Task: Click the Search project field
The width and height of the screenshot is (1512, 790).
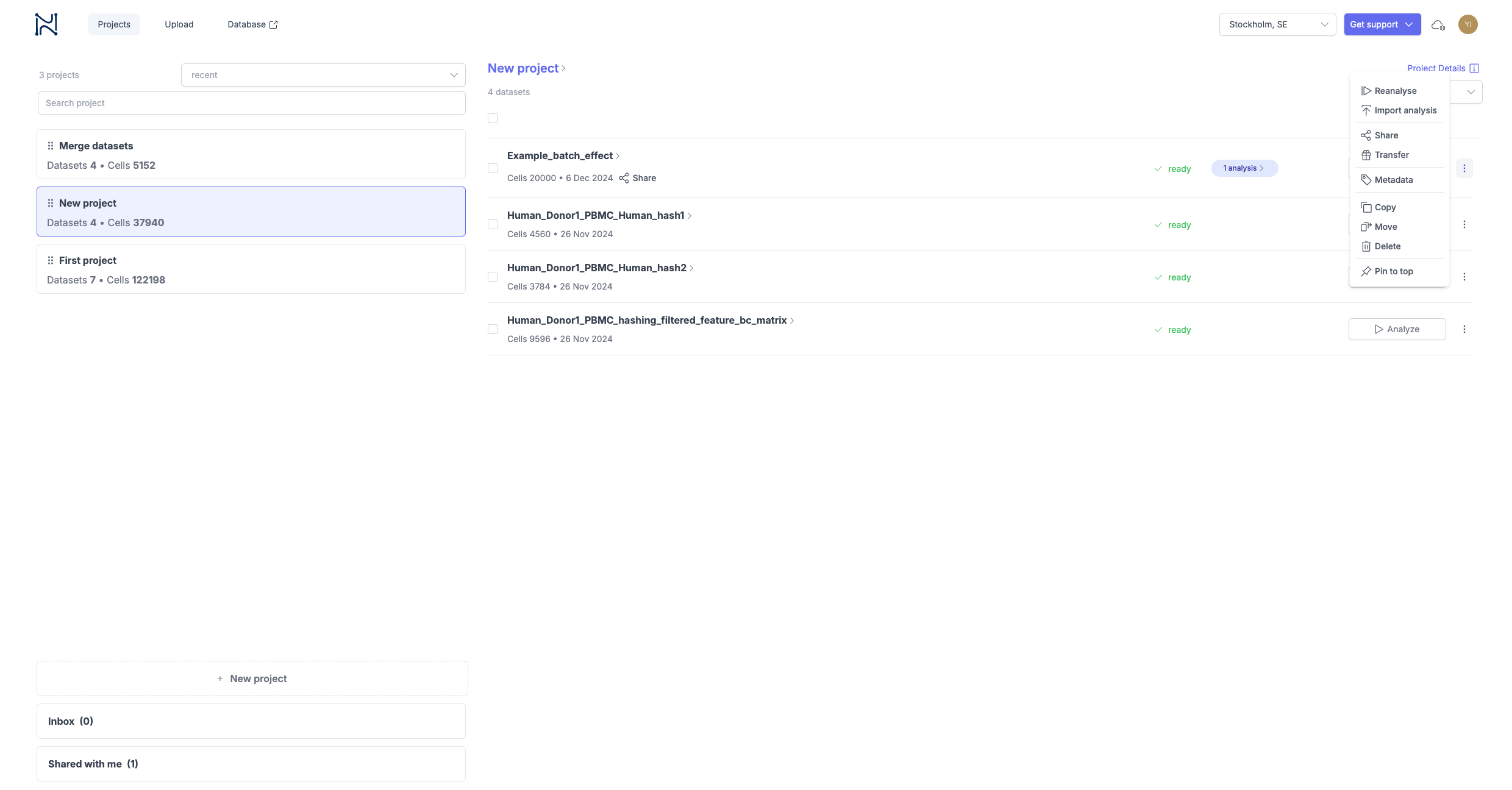Action: click(251, 103)
